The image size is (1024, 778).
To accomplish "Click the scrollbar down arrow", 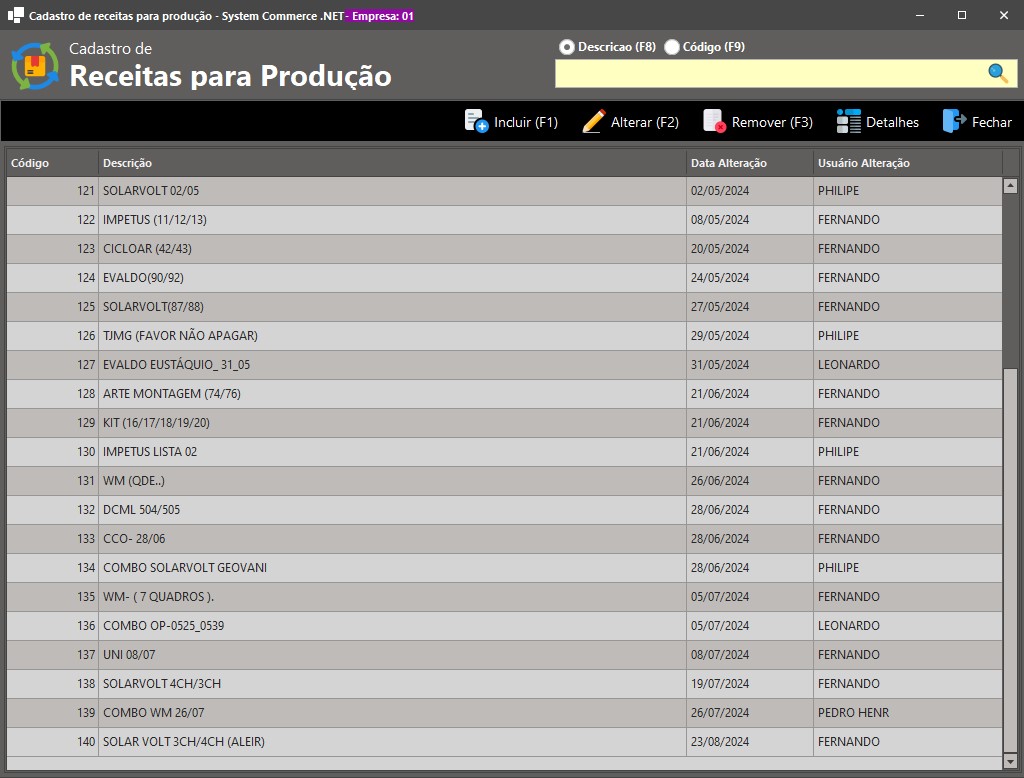I will 1009,762.
